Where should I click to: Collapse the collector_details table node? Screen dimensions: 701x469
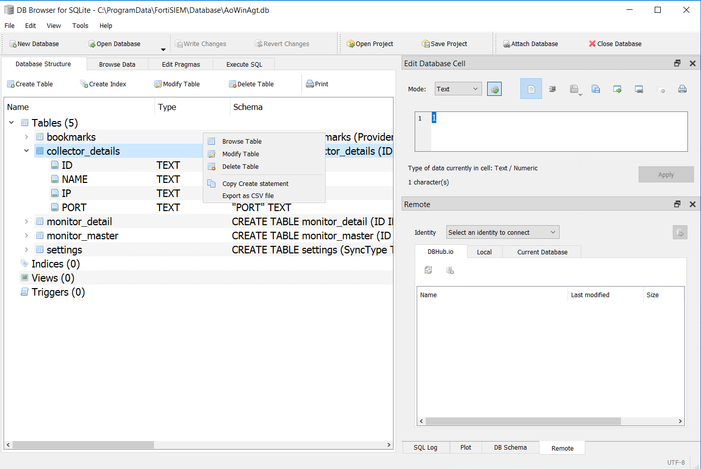pyautogui.click(x=27, y=152)
